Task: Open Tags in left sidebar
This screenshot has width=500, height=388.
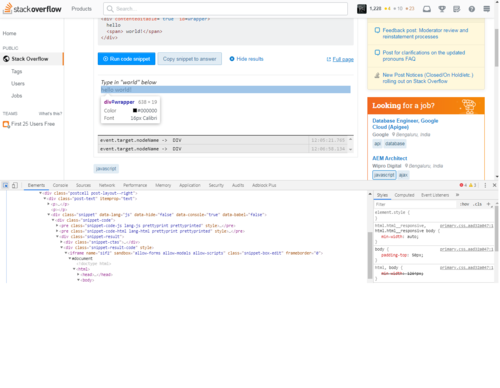Action: 17,71
